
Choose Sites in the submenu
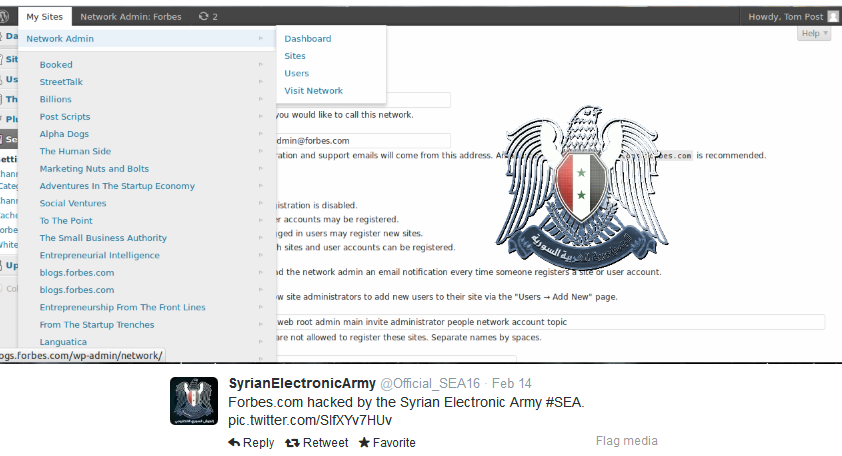click(x=295, y=56)
